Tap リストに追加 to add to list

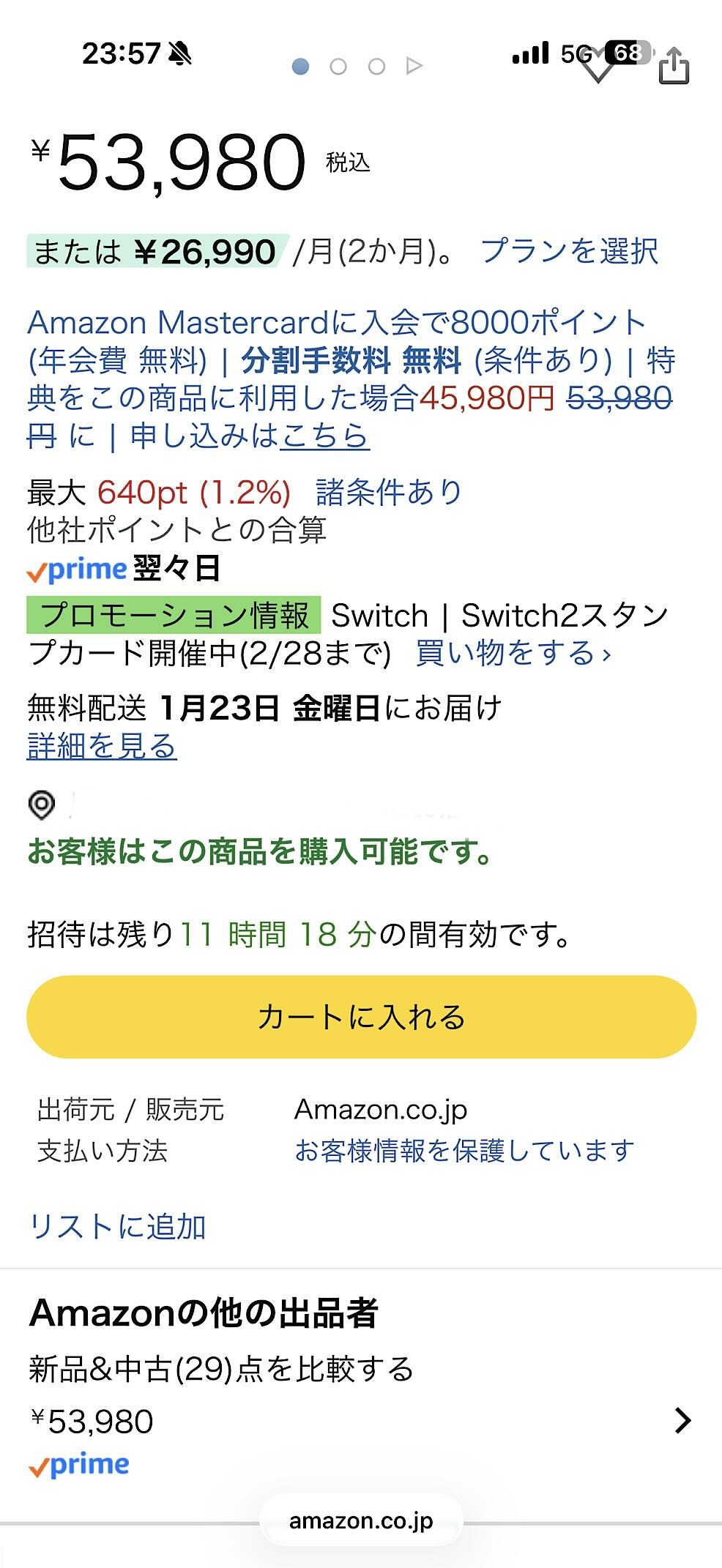tap(117, 1226)
